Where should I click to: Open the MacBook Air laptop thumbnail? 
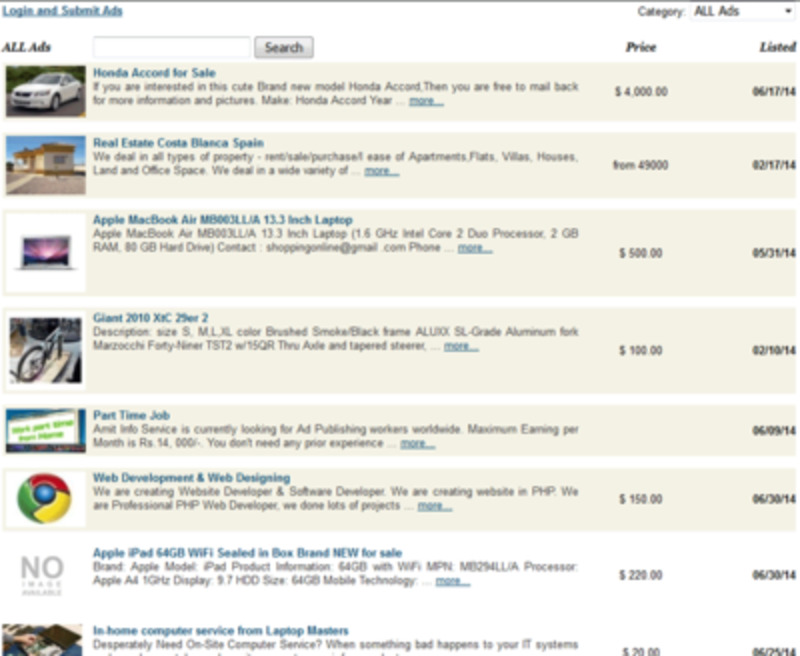point(46,253)
